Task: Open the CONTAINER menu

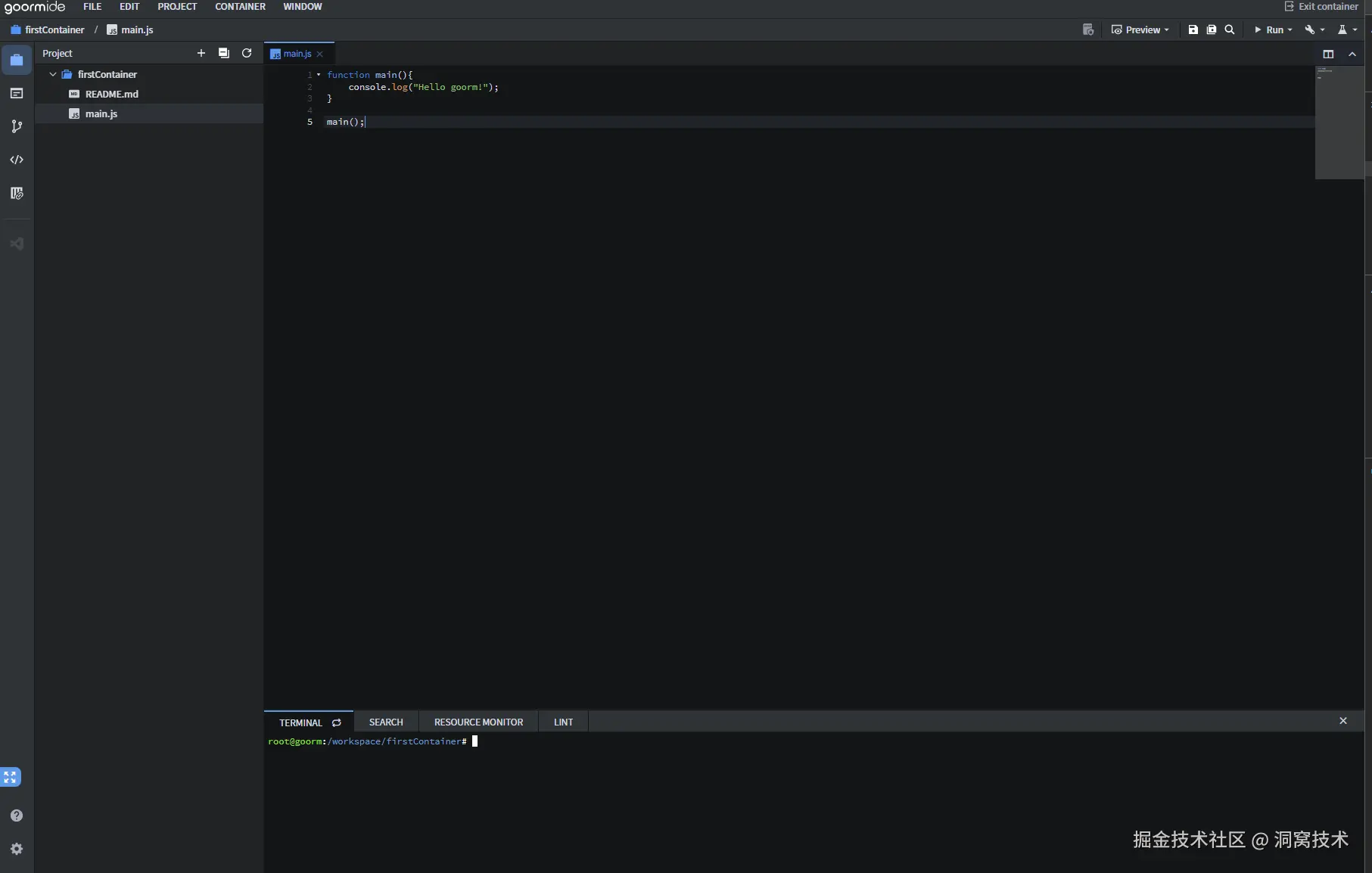Action: 240,7
